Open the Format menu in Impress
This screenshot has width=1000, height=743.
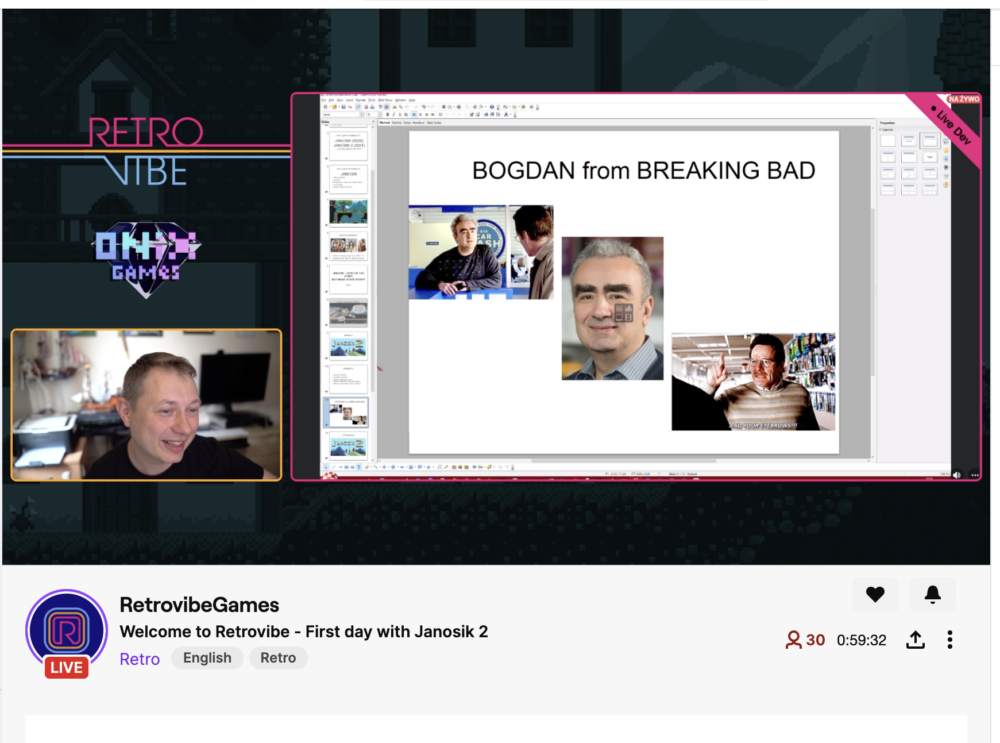(360, 100)
